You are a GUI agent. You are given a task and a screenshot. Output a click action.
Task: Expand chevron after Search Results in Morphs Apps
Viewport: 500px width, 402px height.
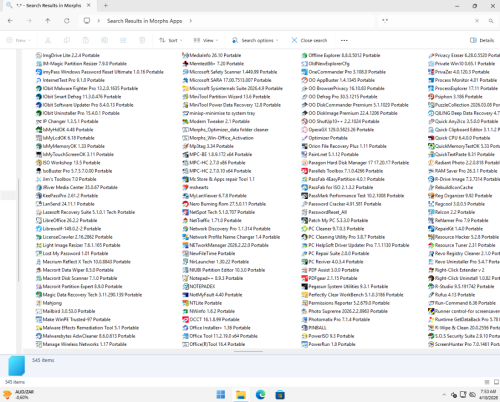(191, 21)
